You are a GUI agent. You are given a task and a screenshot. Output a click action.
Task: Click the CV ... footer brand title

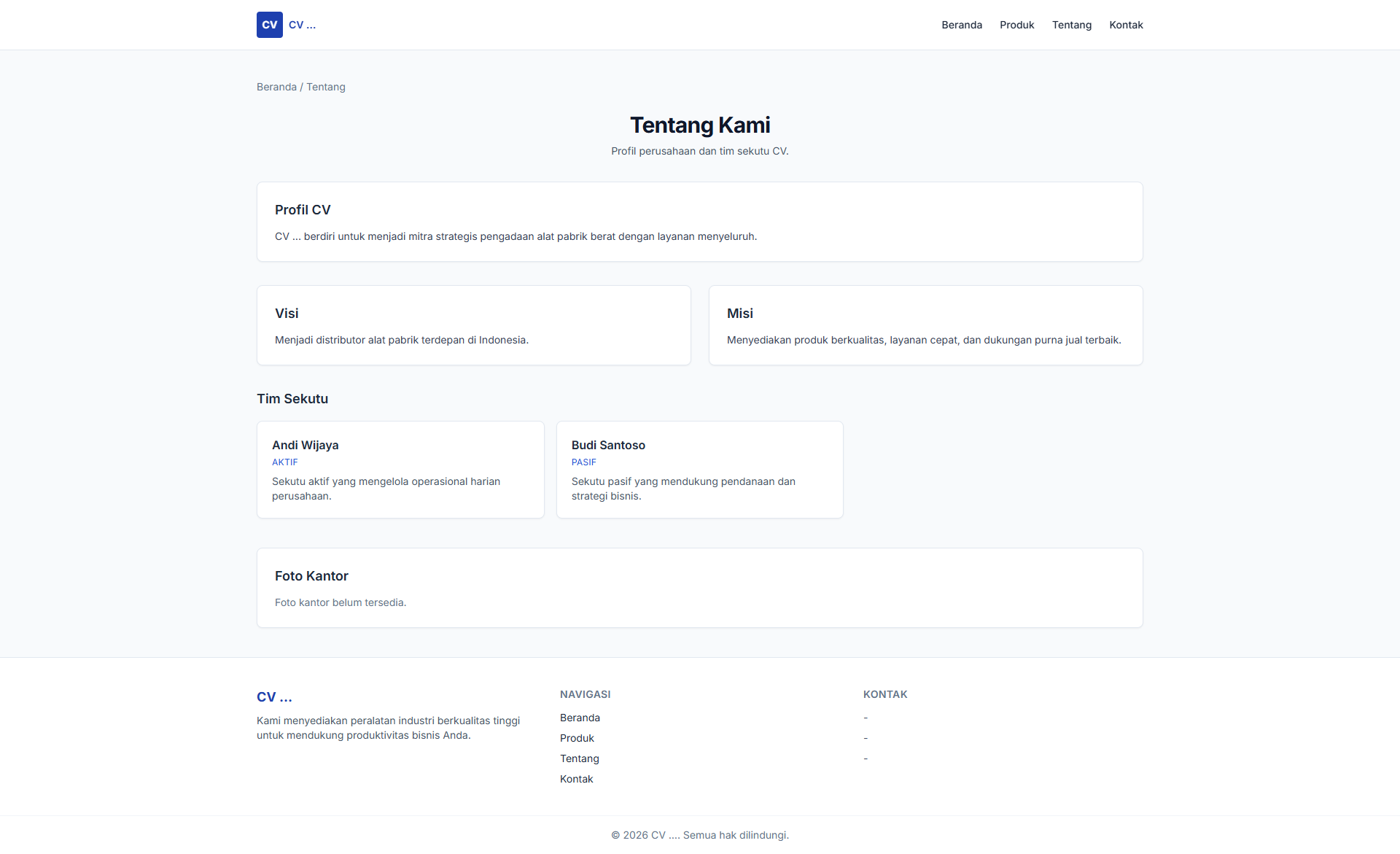click(274, 697)
